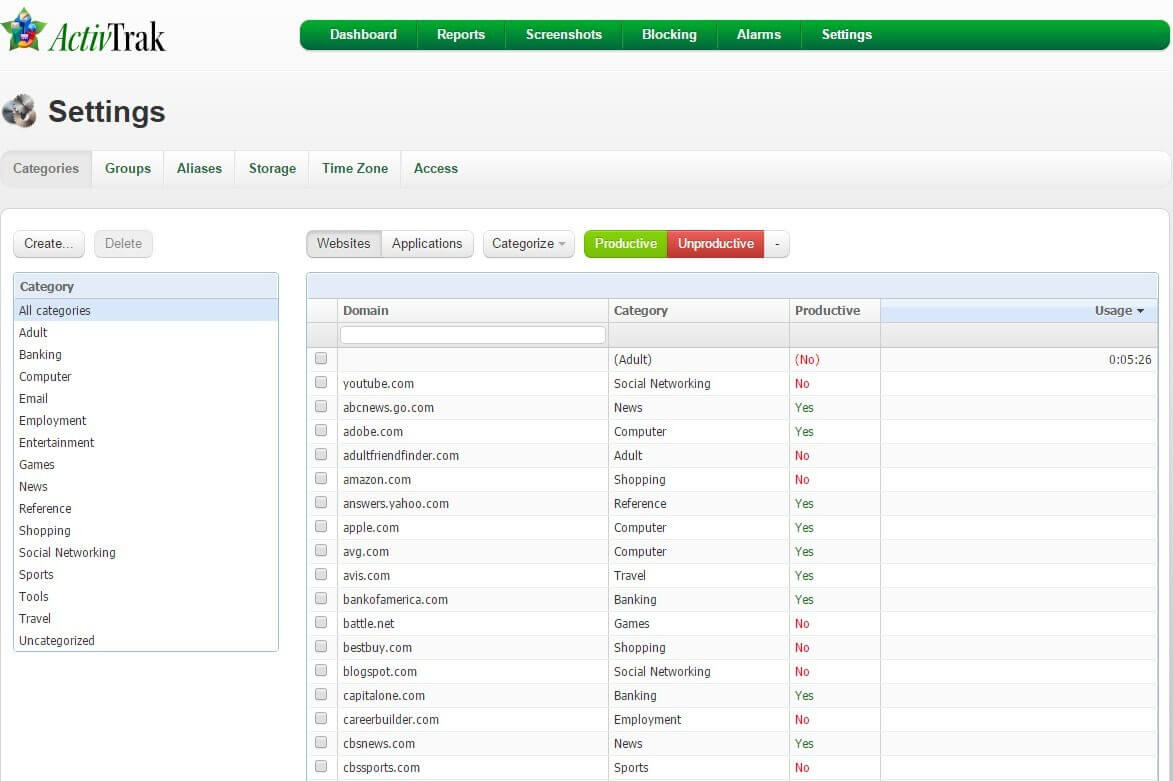
Task: Mark selection as Productive
Action: tap(625, 244)
